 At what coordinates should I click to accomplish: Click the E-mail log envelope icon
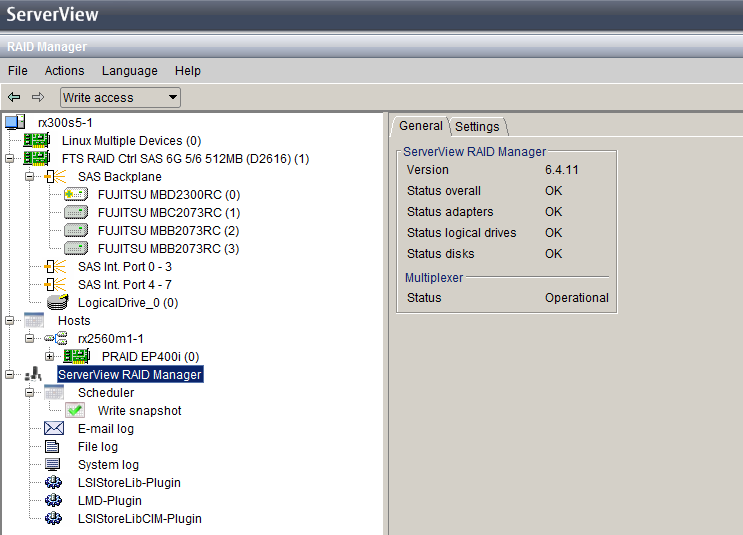54,428
